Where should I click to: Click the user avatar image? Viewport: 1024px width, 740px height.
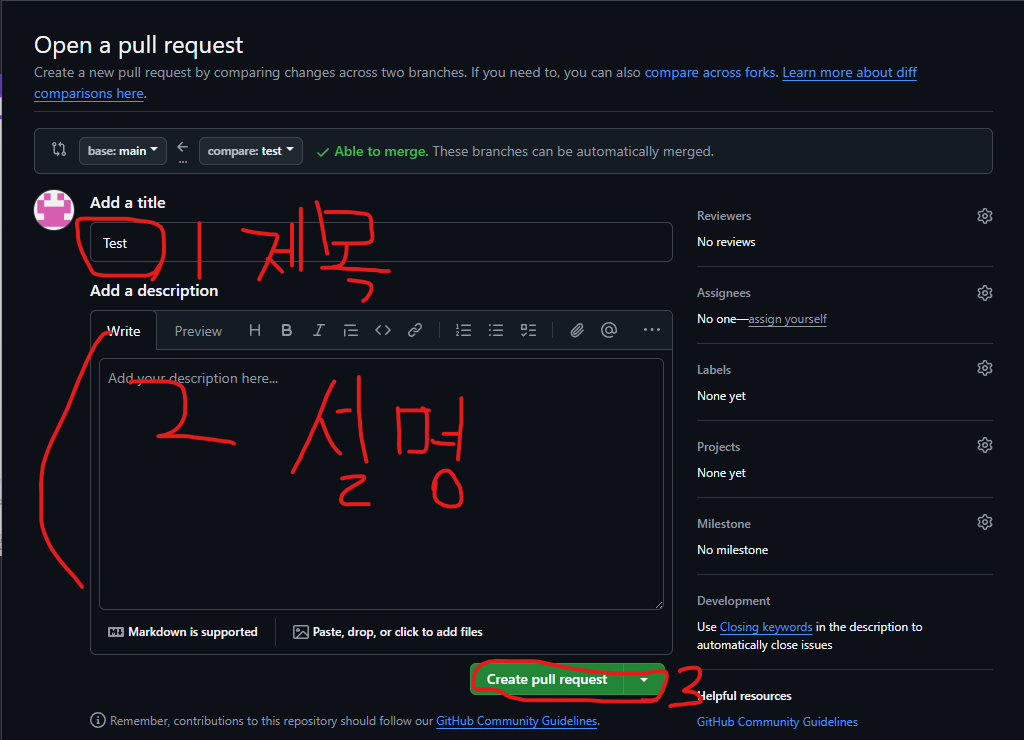(54, 210)
